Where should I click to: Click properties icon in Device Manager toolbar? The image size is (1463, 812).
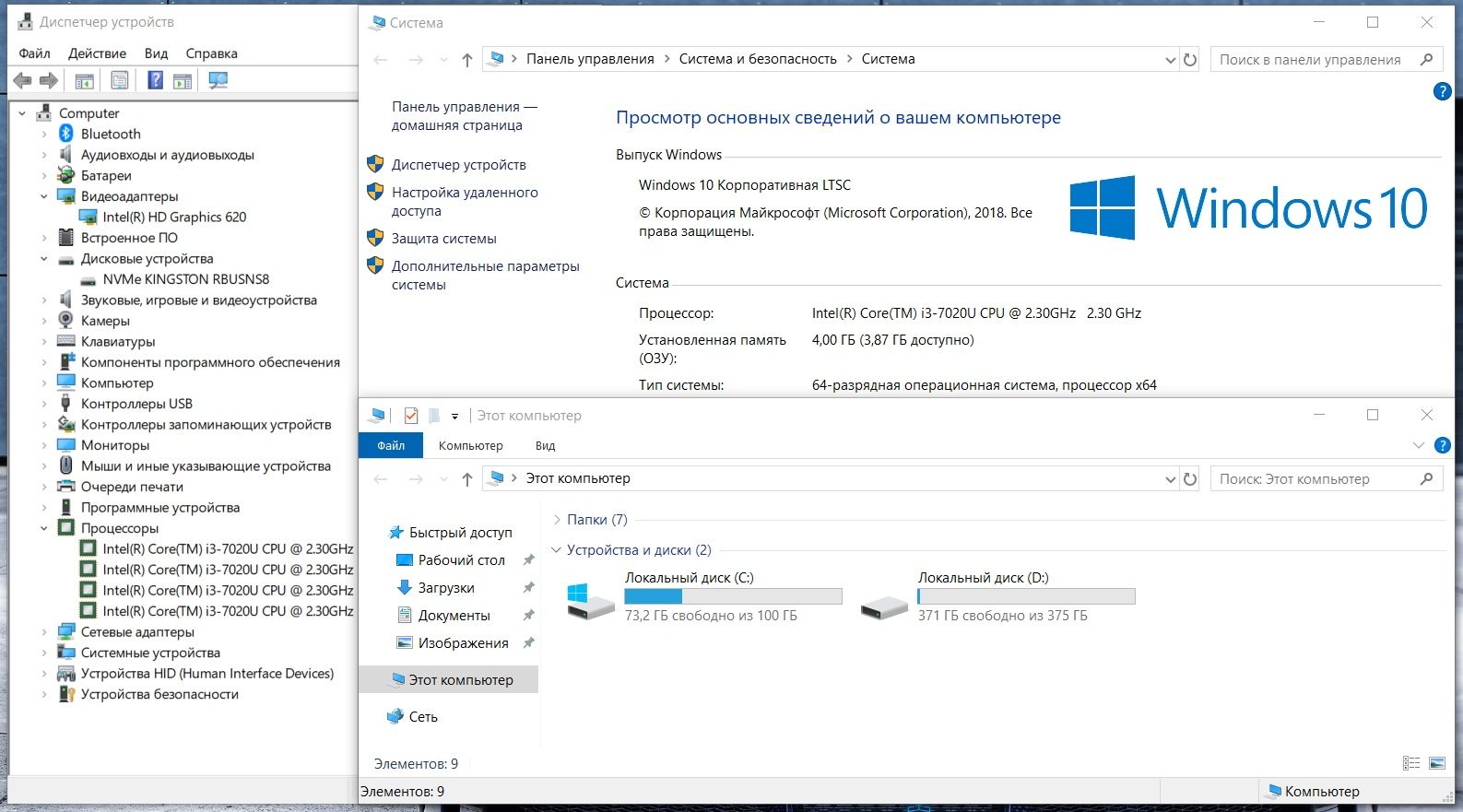[x=119, y=81]
